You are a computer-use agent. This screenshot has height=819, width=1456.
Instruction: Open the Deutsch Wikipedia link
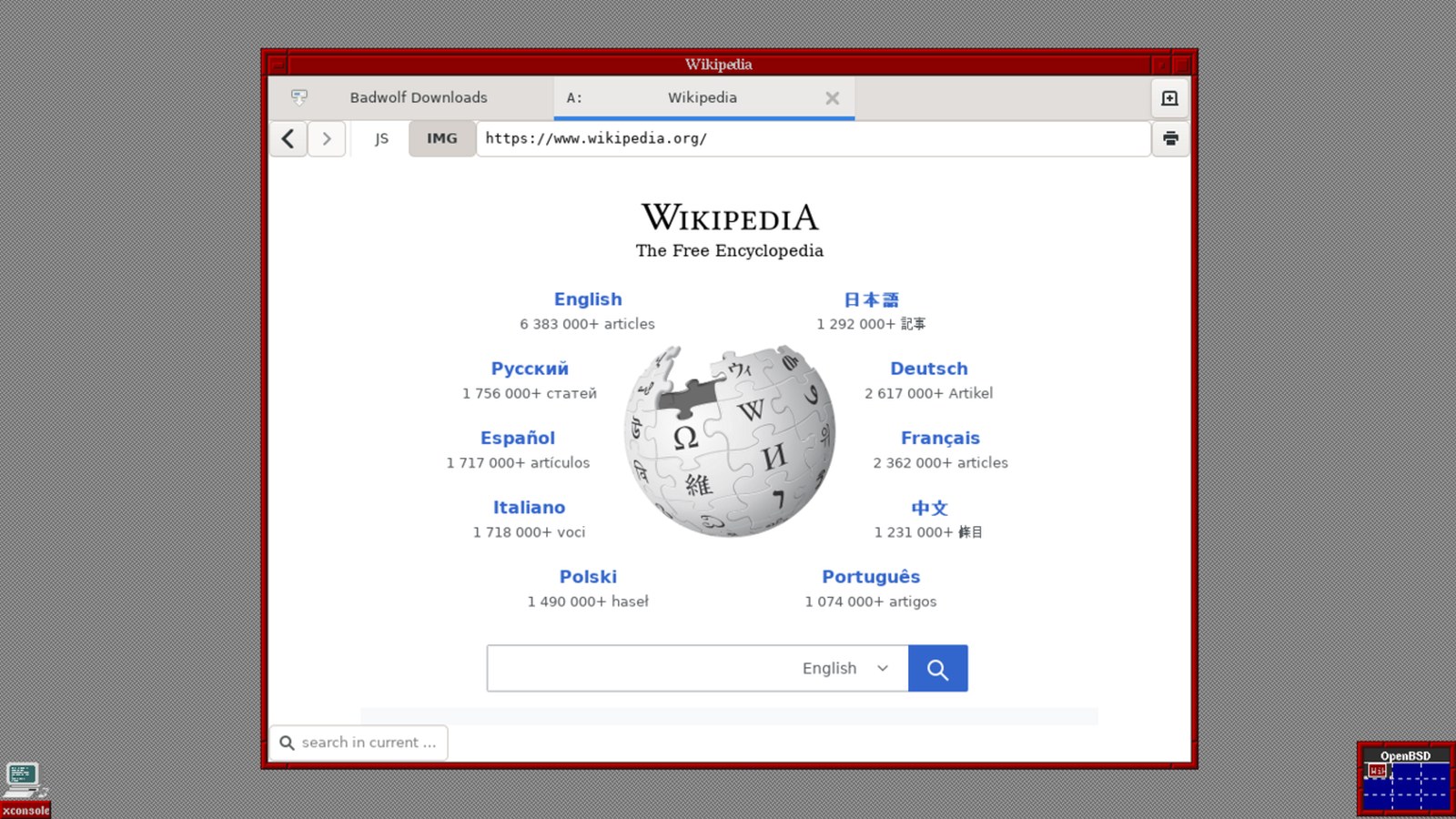929,369
